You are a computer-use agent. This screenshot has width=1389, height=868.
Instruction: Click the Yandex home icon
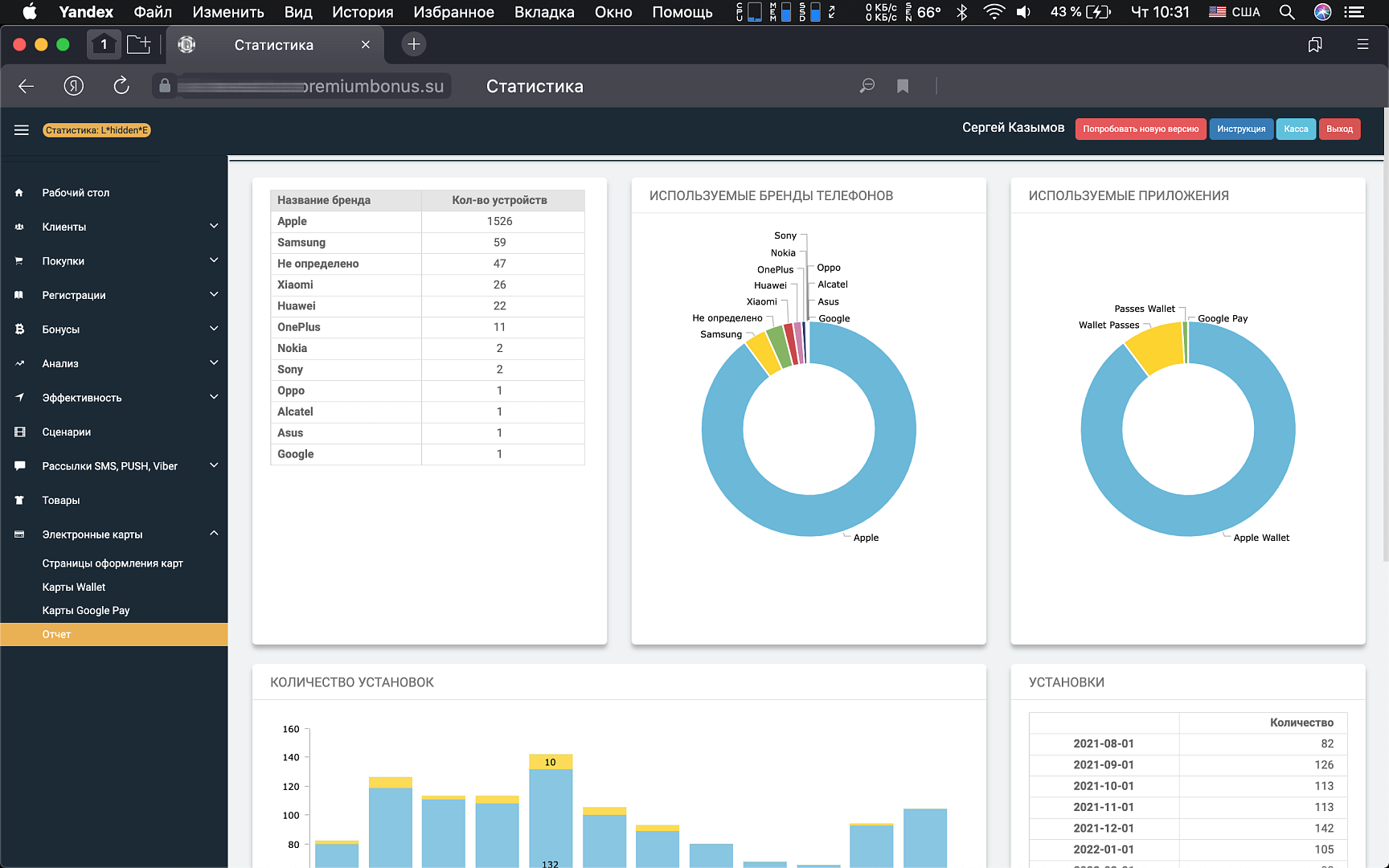[x=74, y=86]
